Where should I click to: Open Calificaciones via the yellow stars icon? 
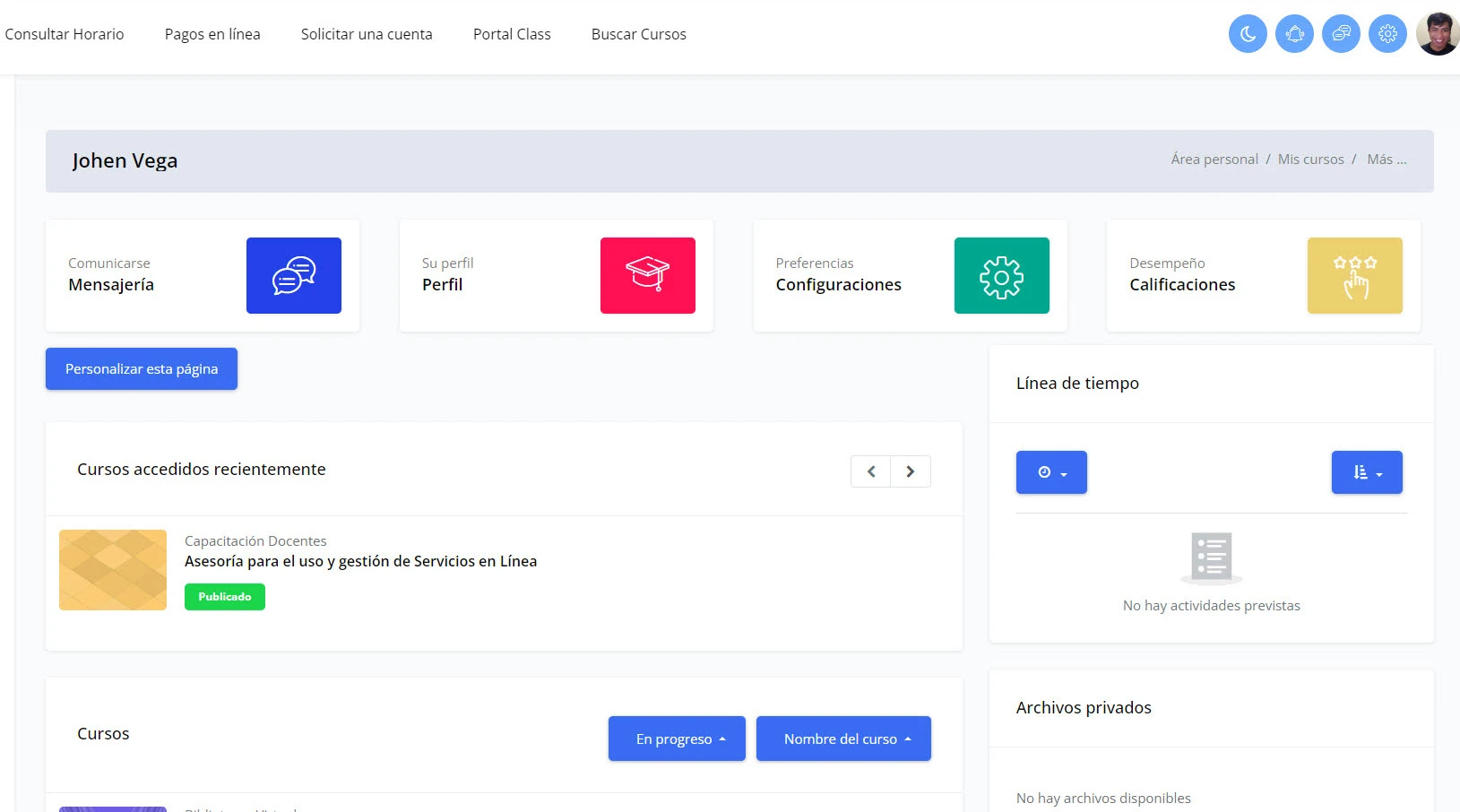(1354, 275)
